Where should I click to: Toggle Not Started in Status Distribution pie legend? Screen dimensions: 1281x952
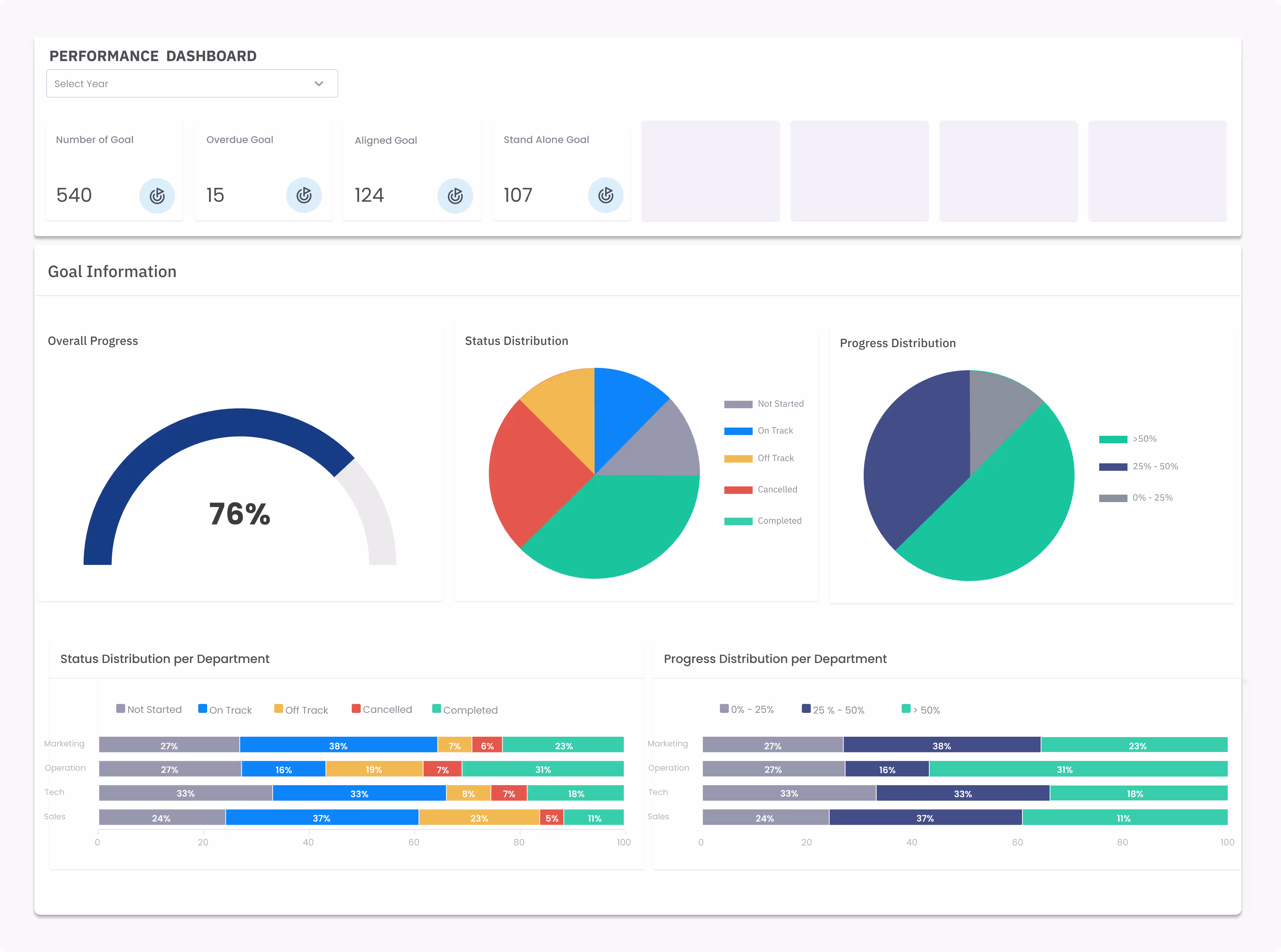(764, 404)
